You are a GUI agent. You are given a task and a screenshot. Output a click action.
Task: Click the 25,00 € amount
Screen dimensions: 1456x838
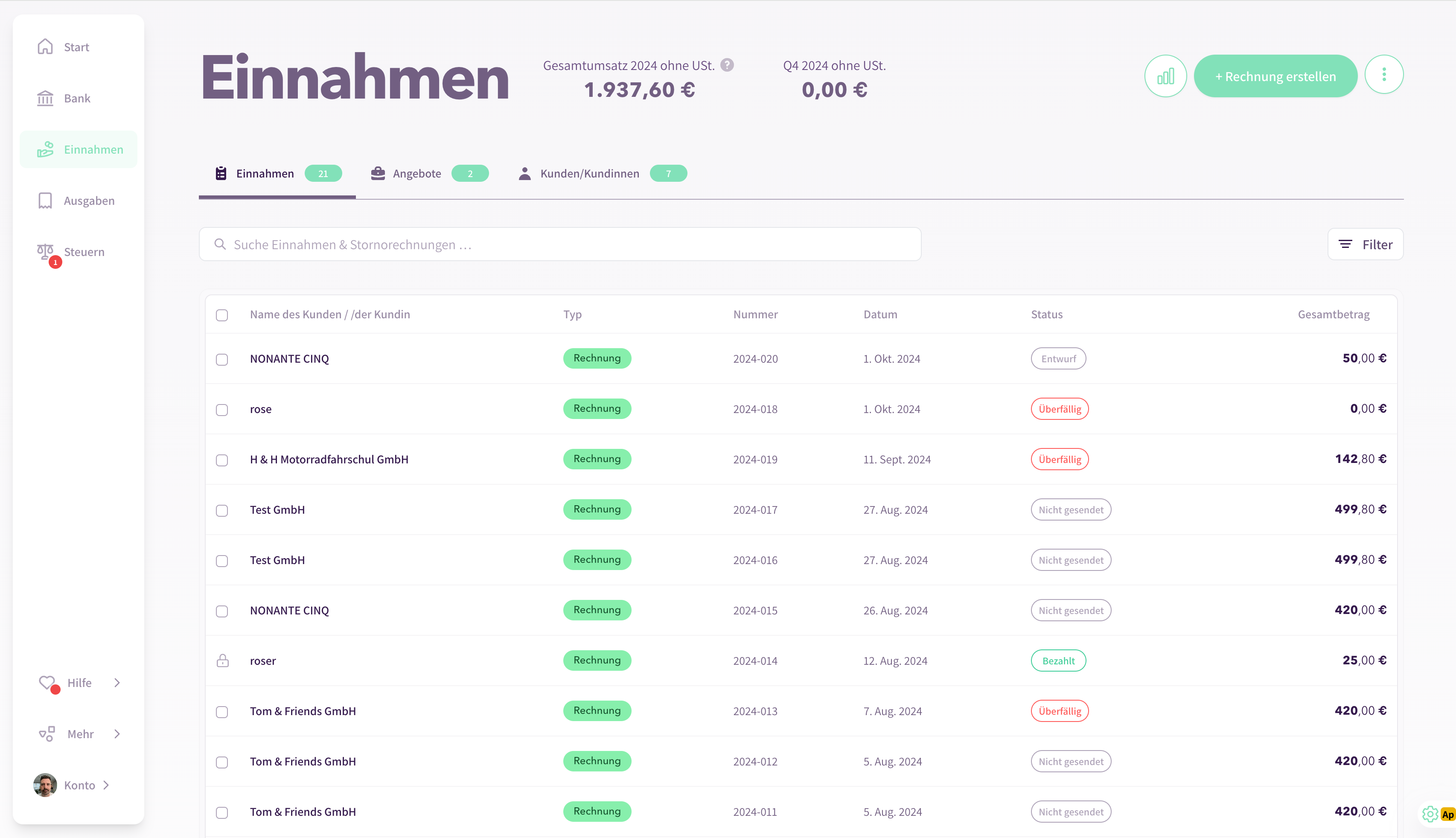point(1365,660)
